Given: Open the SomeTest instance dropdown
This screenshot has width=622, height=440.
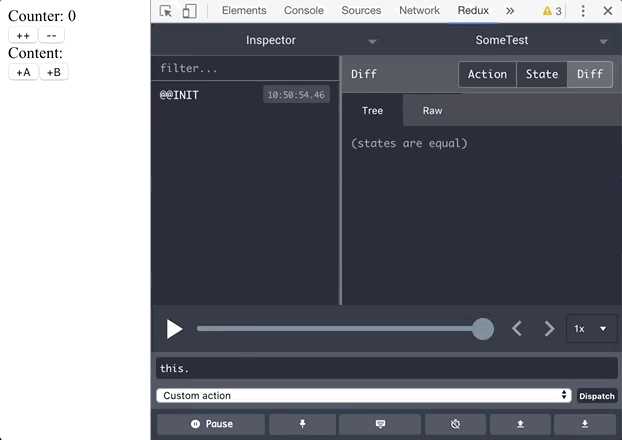Looking at the screenshot, I should [504, 40].
